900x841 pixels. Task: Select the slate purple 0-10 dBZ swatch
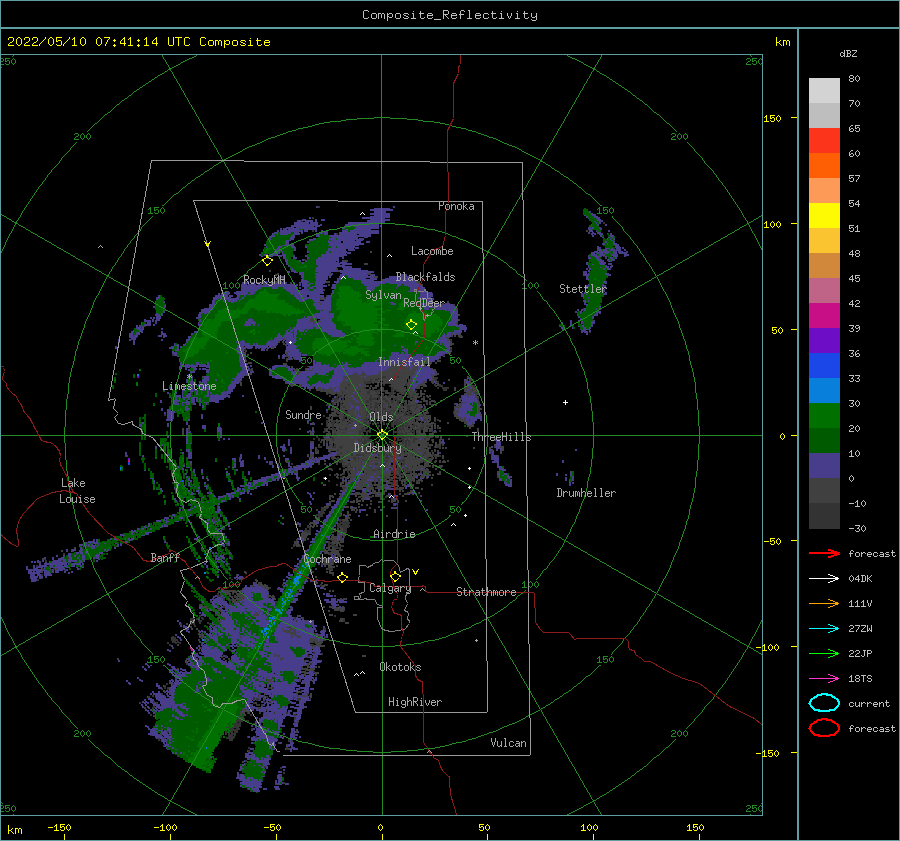point(824,466)
